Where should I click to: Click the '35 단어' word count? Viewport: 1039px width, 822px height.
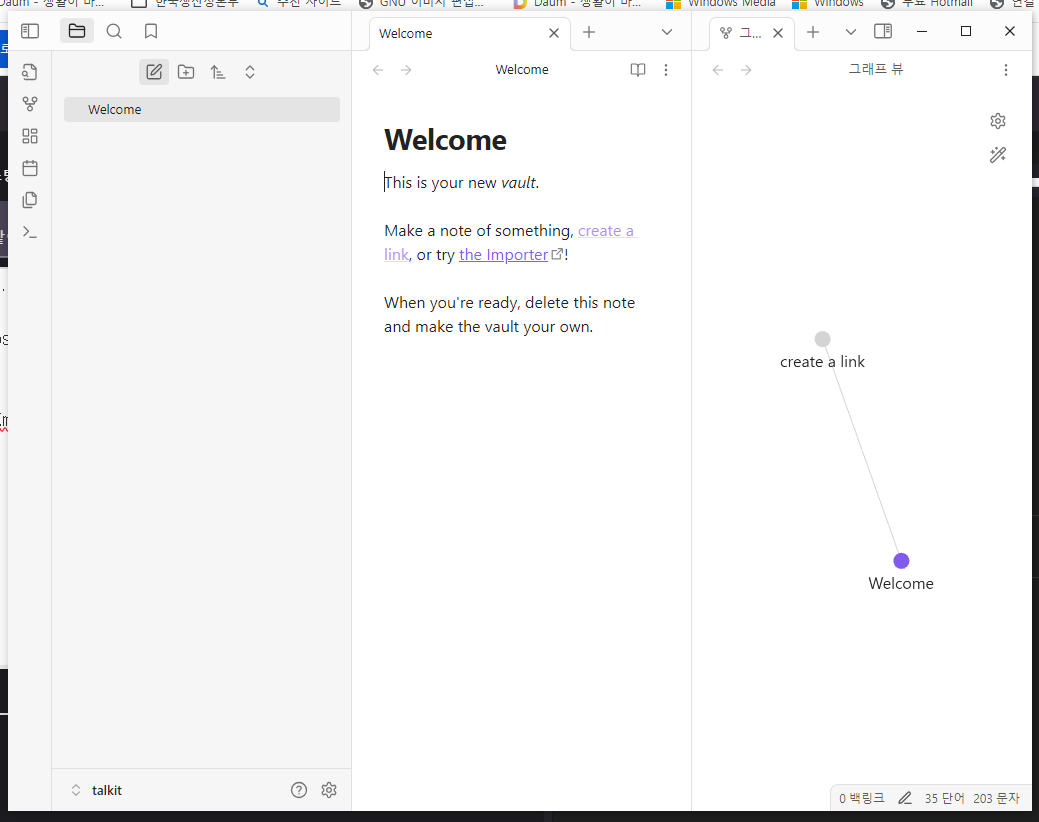[944, 798]
